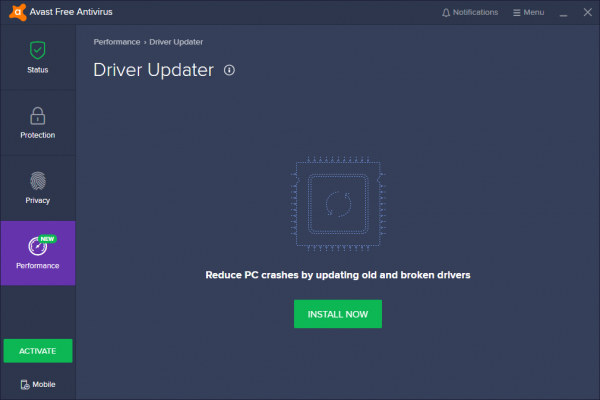Click the INSTALL NOW button

tap(338, 314)
